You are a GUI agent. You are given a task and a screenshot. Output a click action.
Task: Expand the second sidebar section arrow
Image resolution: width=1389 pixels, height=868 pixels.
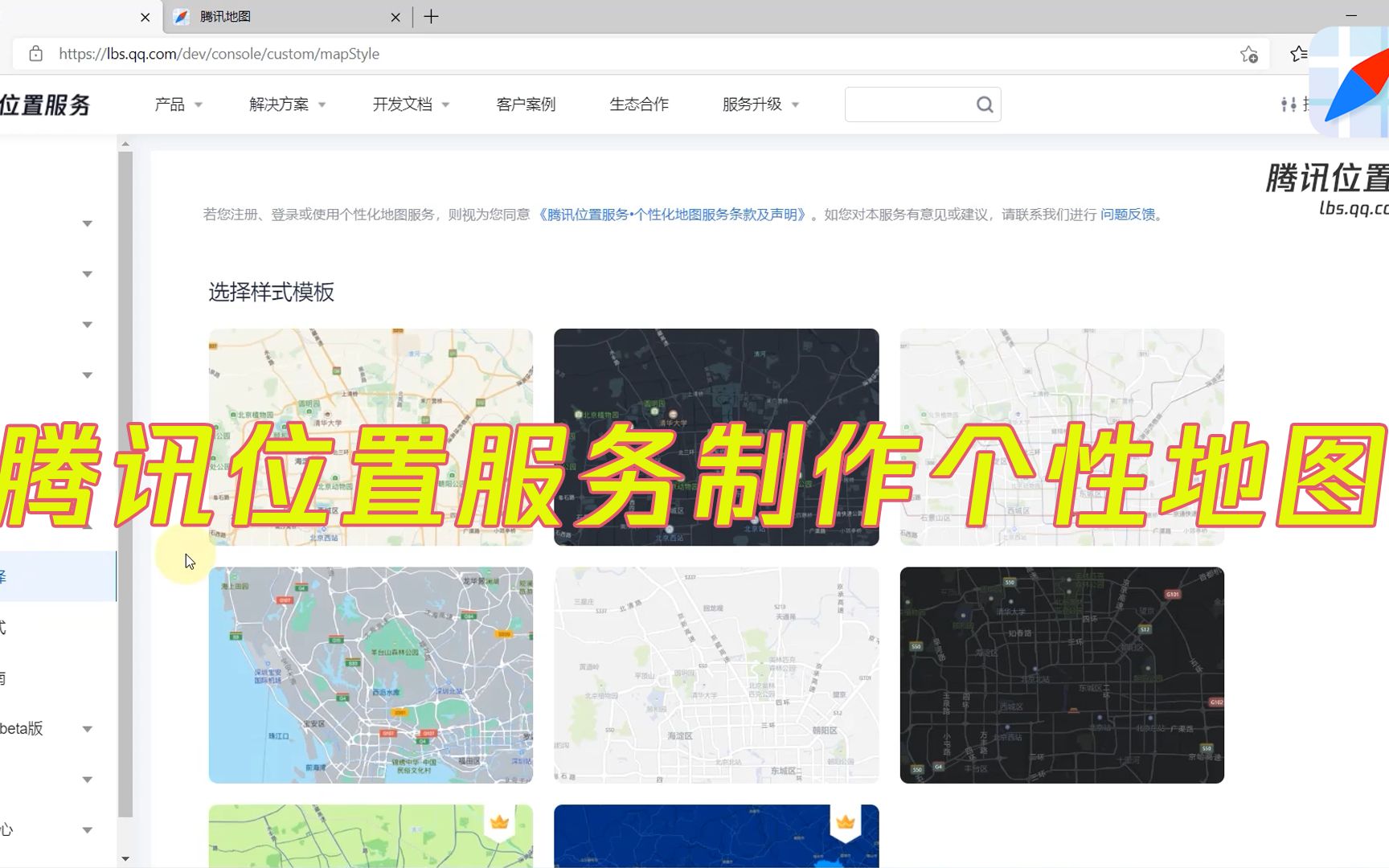click(x=88, y=274)
